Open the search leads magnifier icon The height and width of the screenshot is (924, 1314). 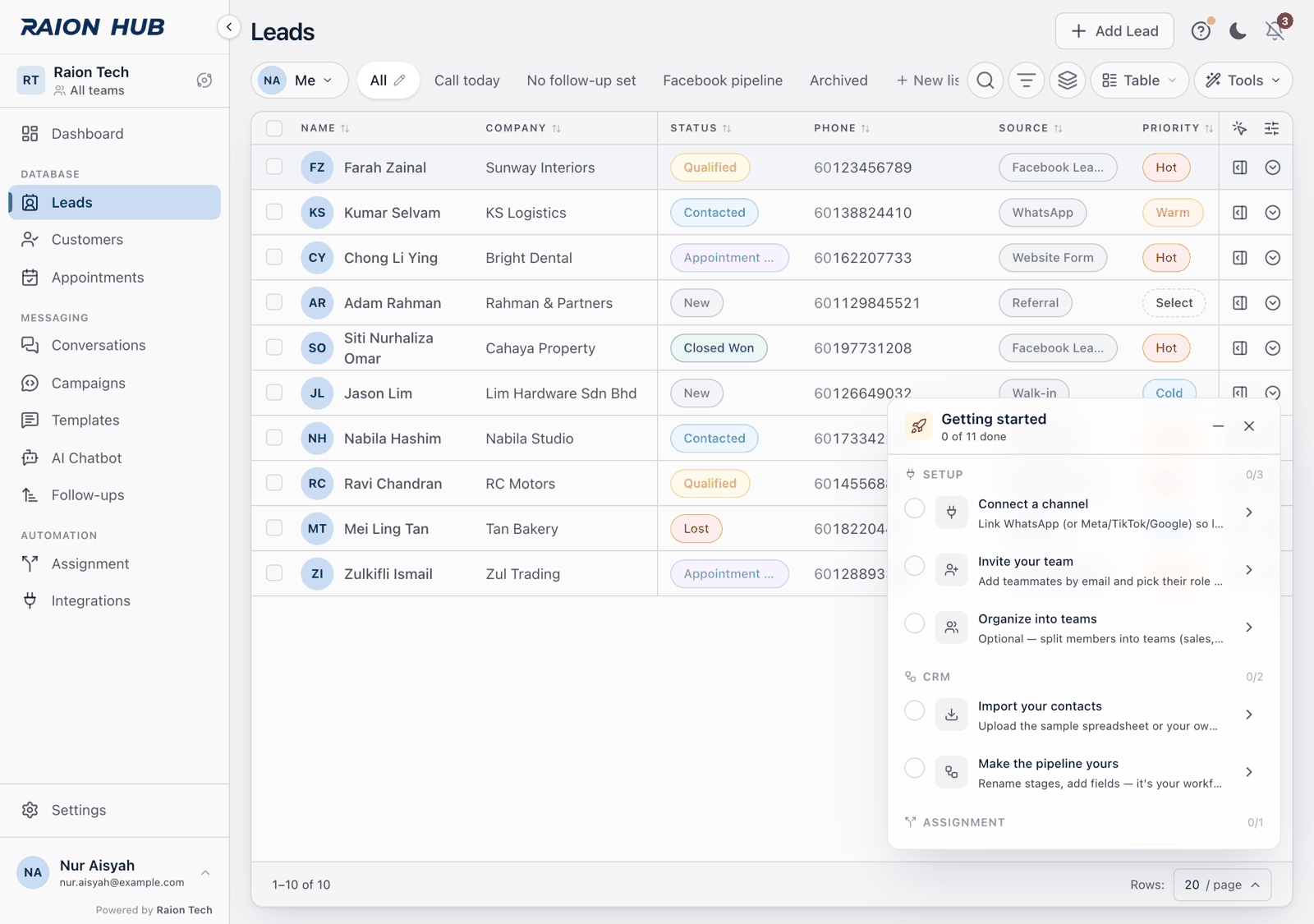(x=985, y=80)
